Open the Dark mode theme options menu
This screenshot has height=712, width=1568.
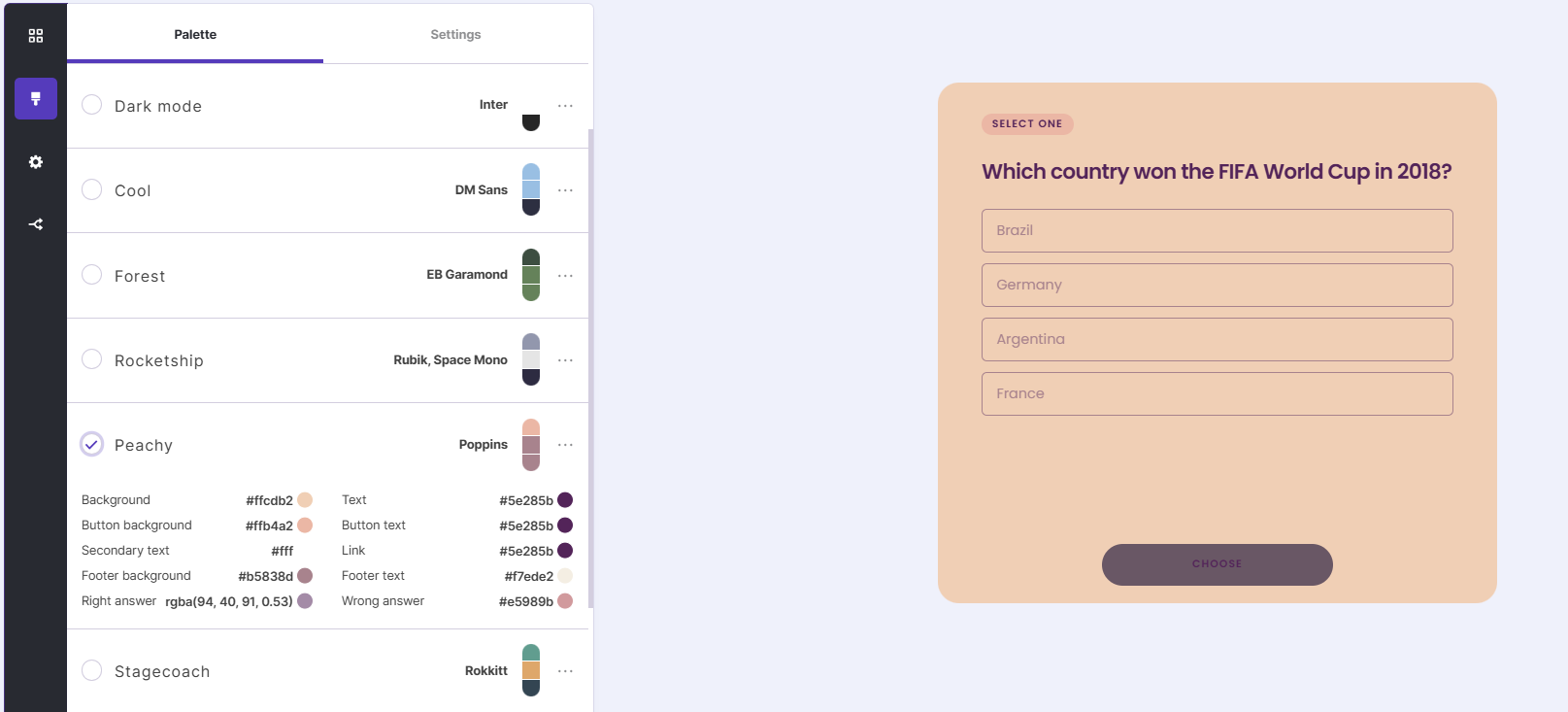pos(566,105)
